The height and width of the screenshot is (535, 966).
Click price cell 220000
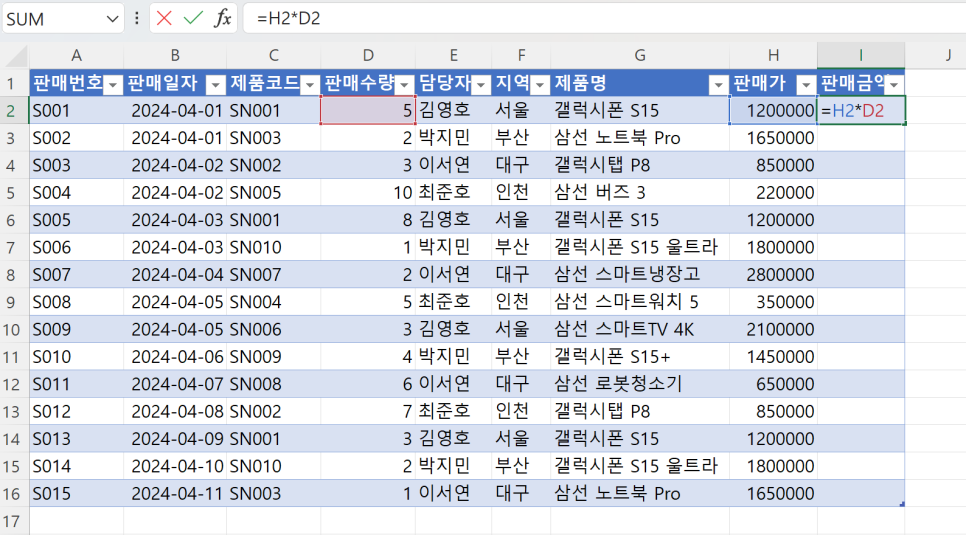pyautogui.click(x=774, y=192)
